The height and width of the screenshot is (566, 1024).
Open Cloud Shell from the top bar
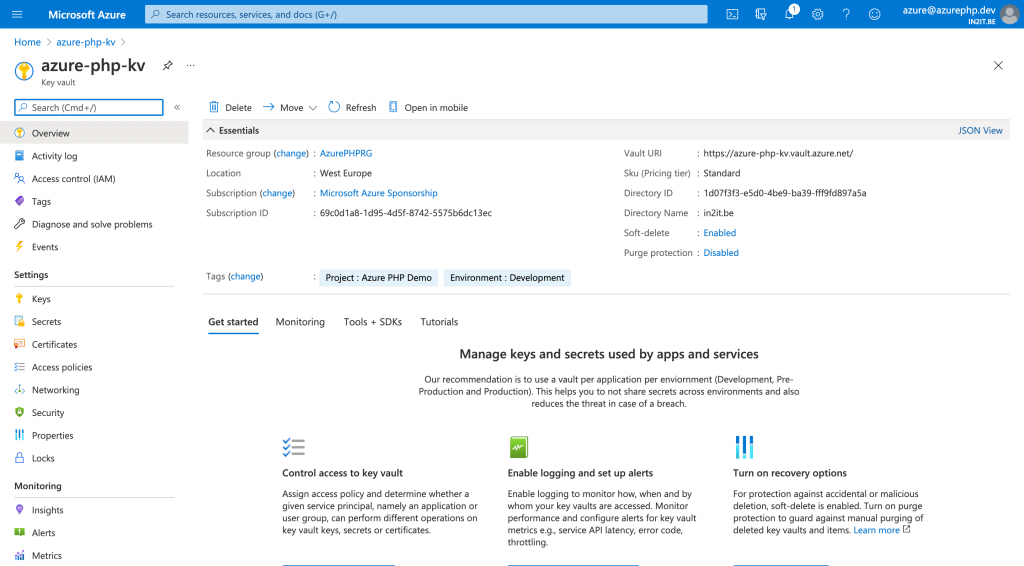[732, 14]
